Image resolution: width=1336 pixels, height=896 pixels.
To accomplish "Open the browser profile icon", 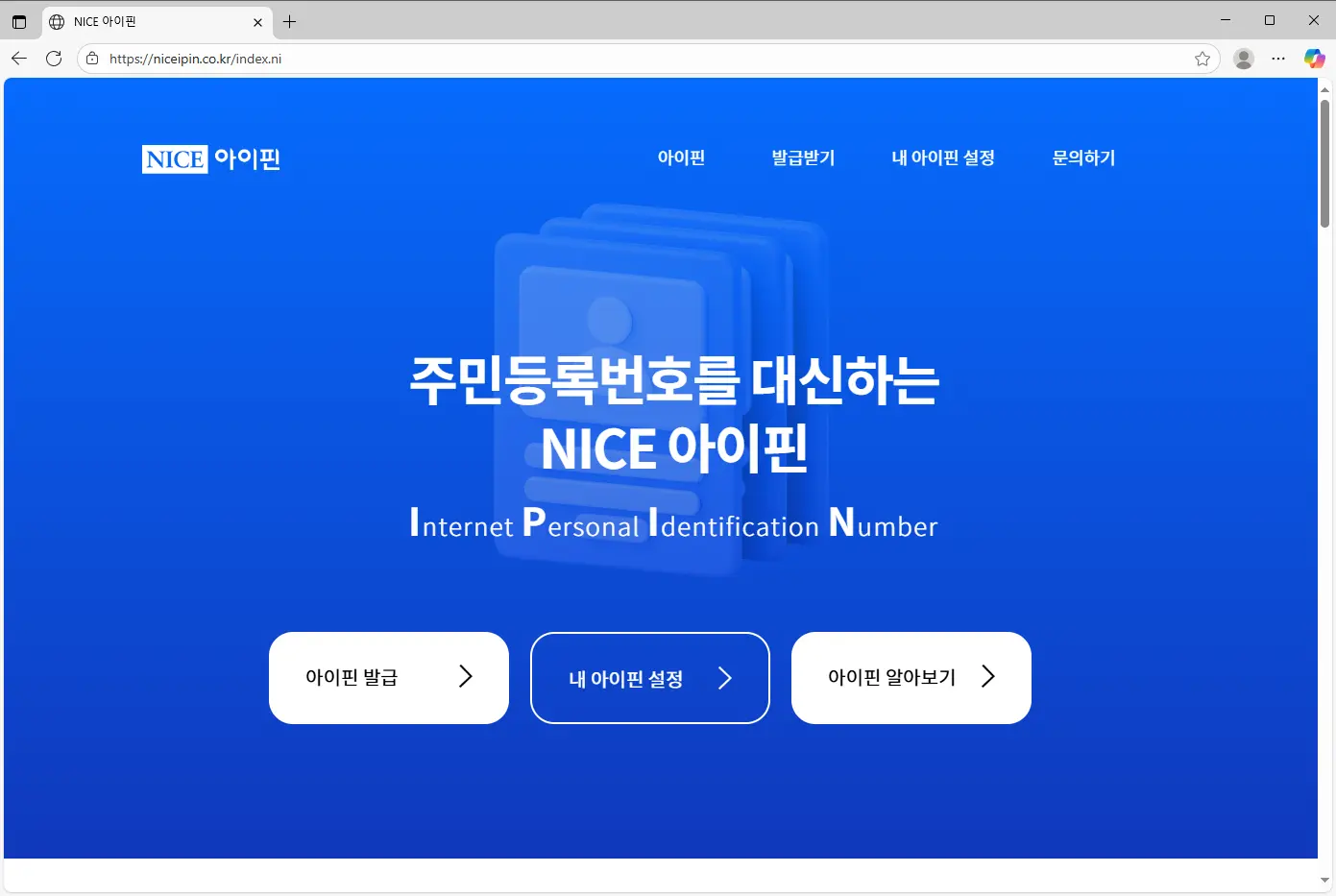I will (x=1244, y=59).
